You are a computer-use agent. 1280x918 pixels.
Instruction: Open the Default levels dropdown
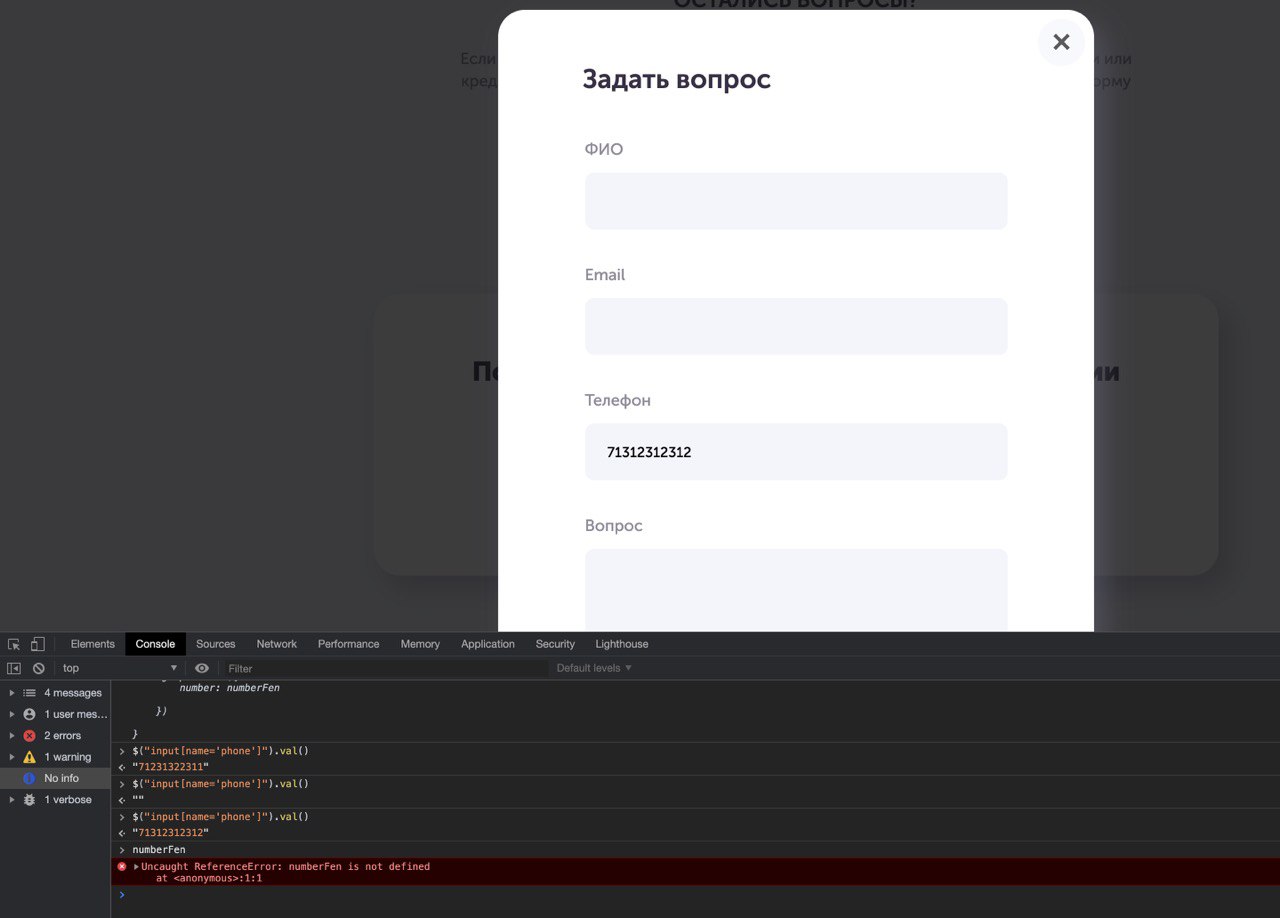pyautogui.click(x=594, y=668)
